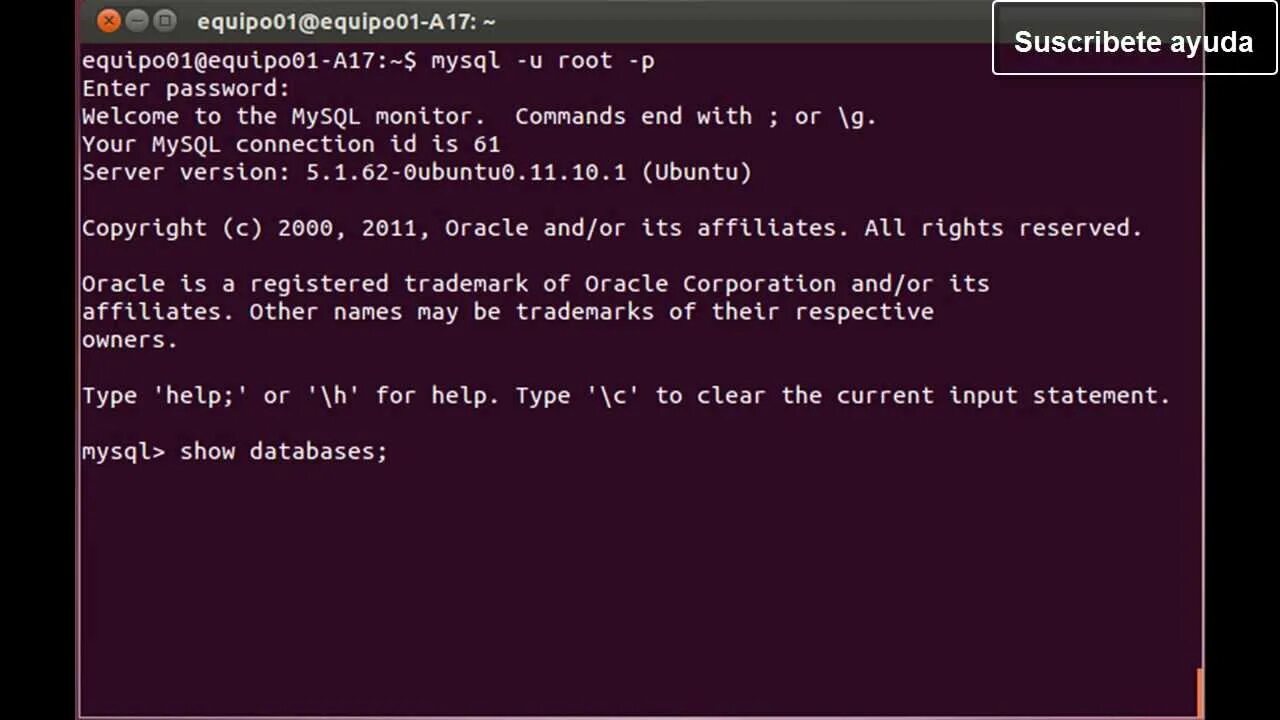Screen dimensions: 1280x720
Task: Click the terminal title equipo01@equipo01-A17
Action: pos(346,21)
